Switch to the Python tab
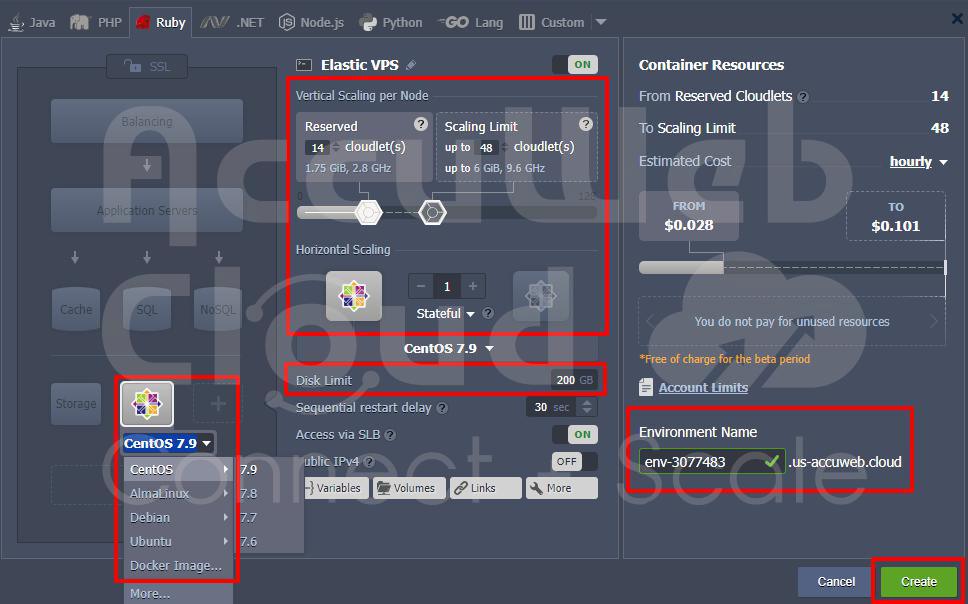This screenshot has width=968, height=604. 391,22
